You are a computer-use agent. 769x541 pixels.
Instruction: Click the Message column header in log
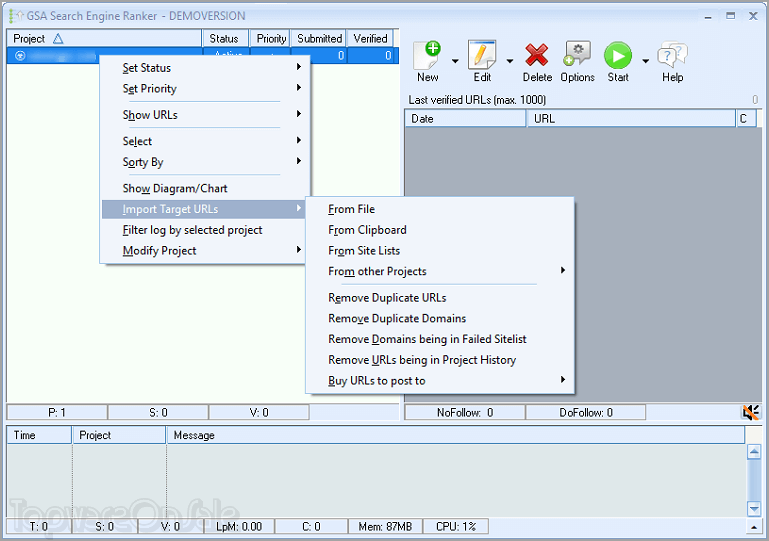[456, 435]
